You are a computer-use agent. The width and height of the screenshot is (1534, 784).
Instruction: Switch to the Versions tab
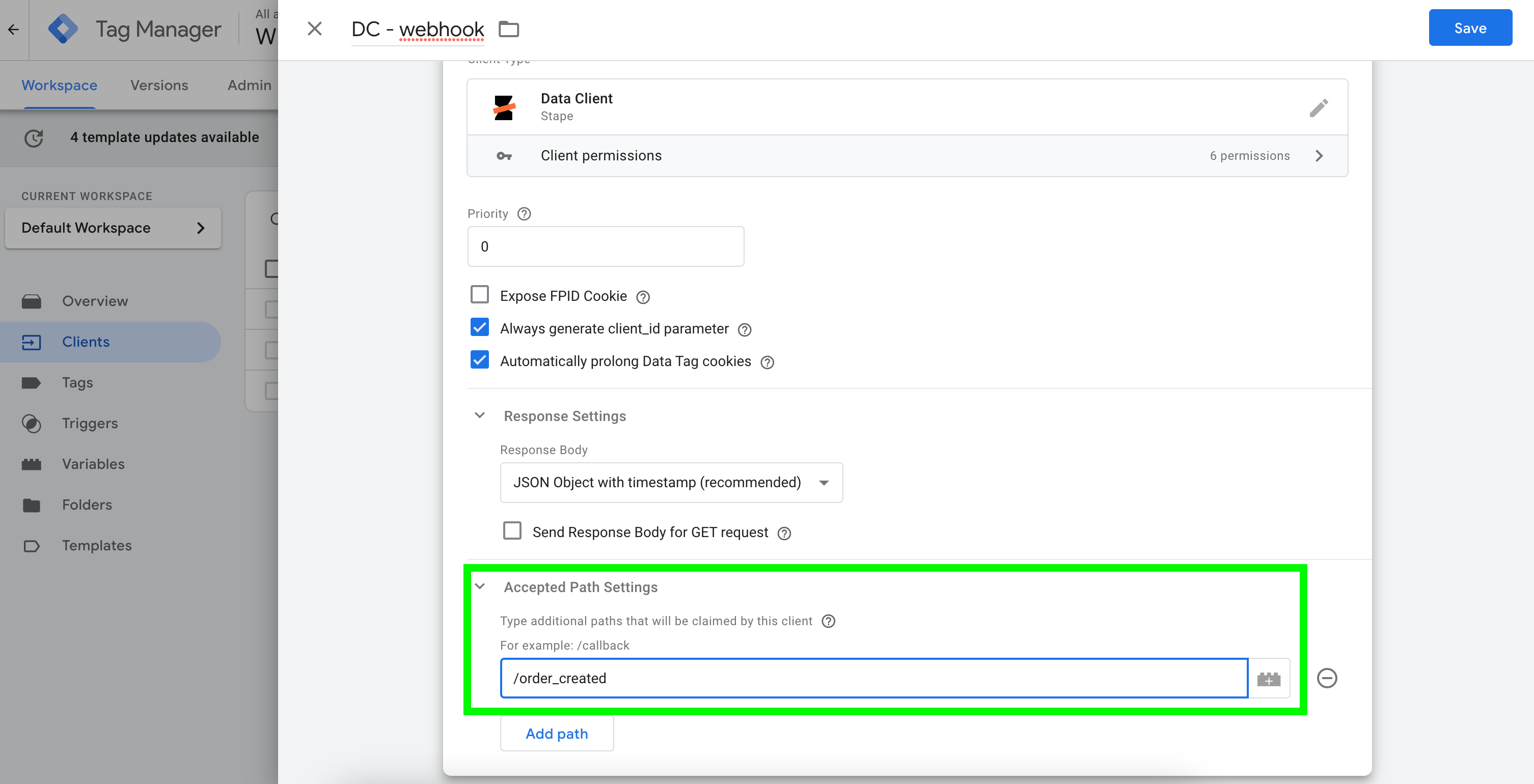point(159,85)
